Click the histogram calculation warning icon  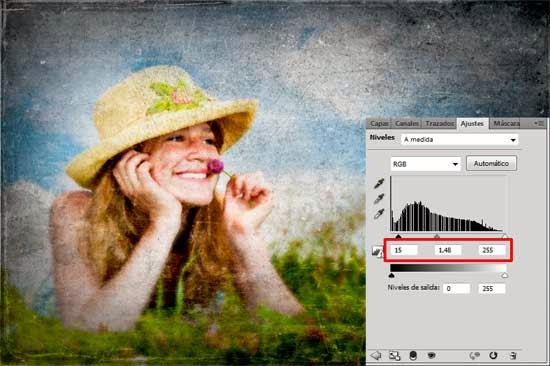(x=377, y=252)
